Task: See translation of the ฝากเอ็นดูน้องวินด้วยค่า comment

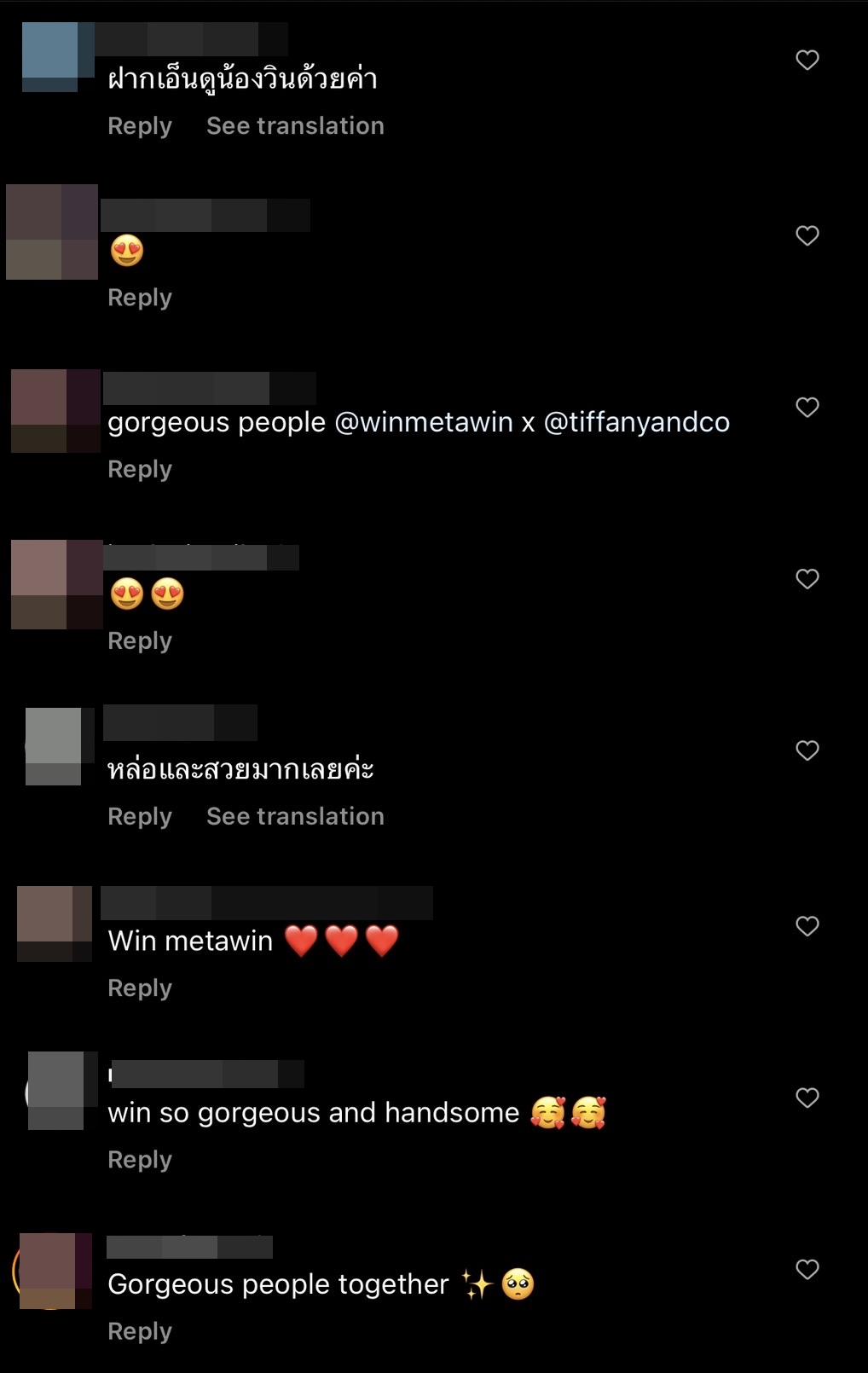Action: click(295, 126)
